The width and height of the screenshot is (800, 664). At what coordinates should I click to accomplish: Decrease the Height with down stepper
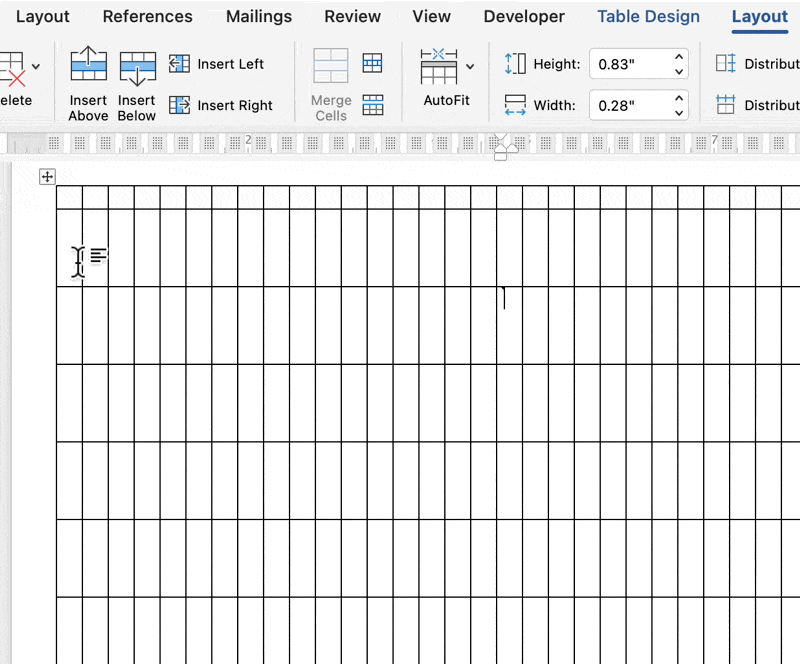point(679,71)
